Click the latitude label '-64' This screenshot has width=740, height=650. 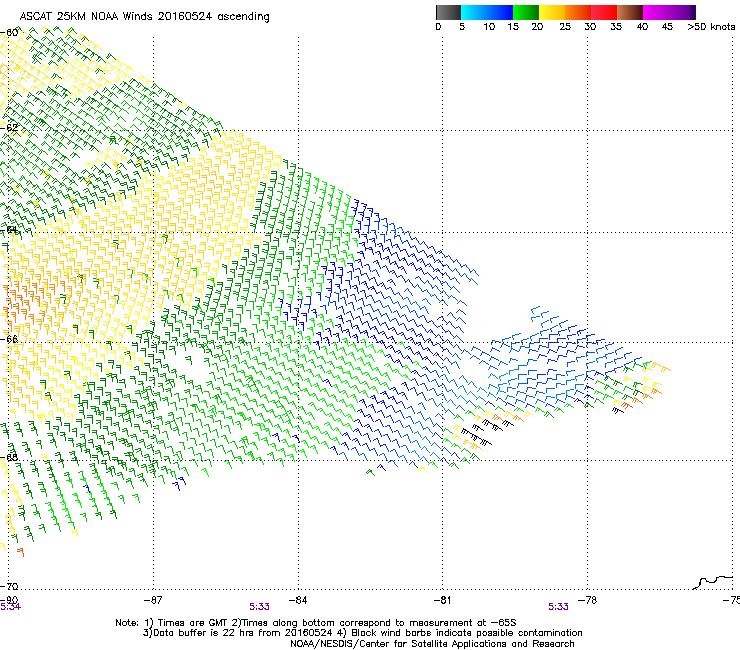click(10, 230)
